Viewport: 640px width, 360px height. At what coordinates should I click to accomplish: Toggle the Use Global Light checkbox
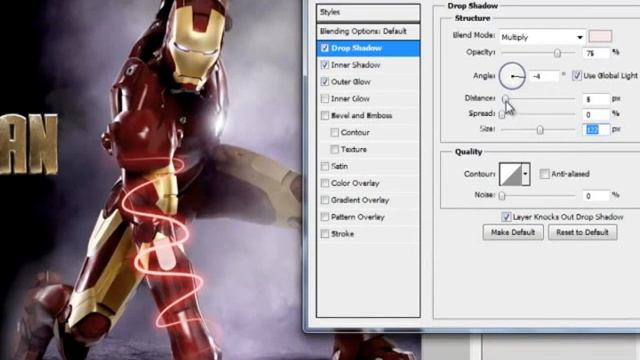[577, 76]
